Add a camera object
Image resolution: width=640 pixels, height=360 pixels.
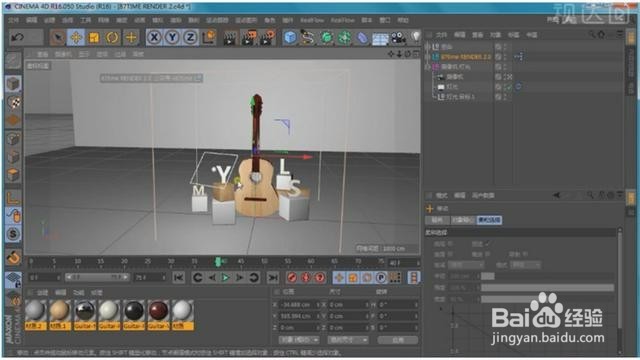pos(398,38)
